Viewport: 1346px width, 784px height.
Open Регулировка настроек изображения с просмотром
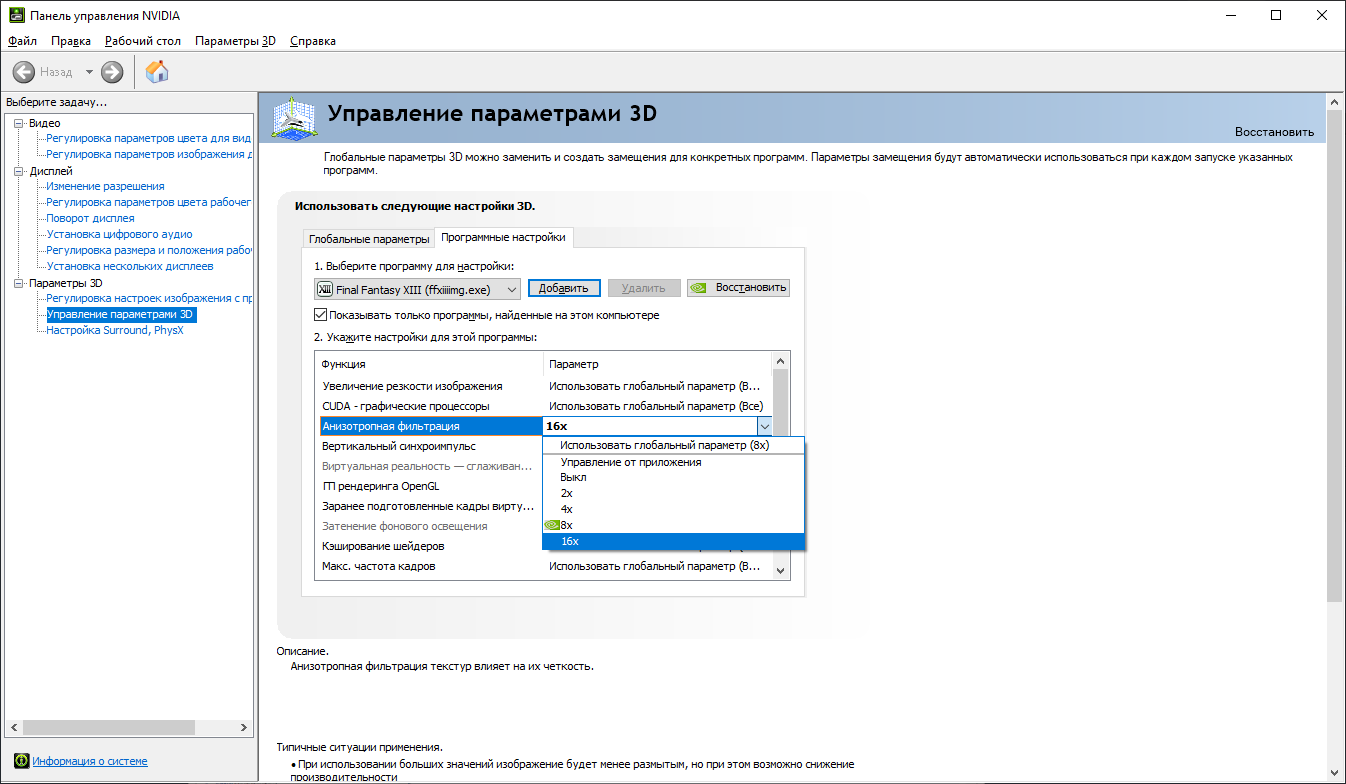[x=148, y=298]
